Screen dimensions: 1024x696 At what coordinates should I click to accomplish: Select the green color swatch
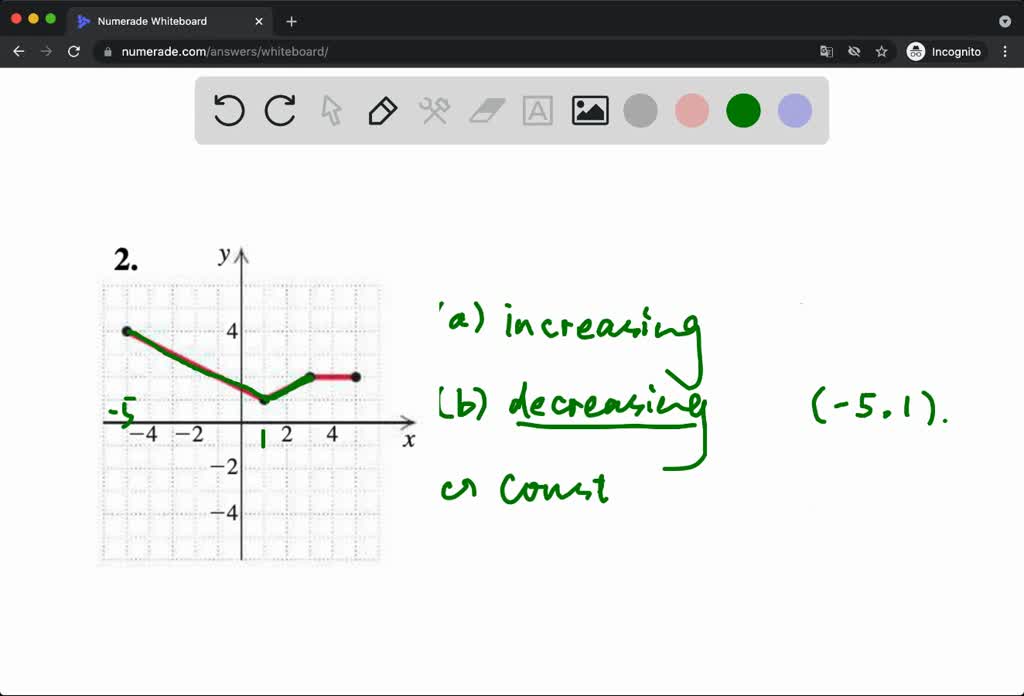[x=742, y=111]
